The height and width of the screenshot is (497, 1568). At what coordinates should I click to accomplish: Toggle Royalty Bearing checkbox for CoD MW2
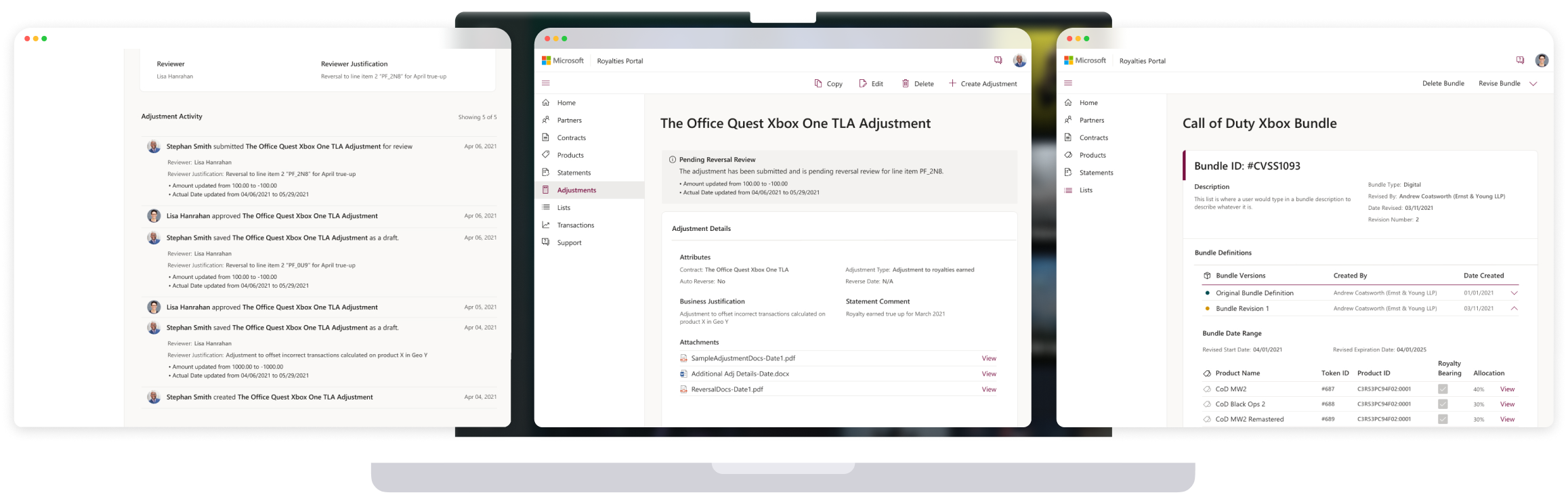(1443, 389)
